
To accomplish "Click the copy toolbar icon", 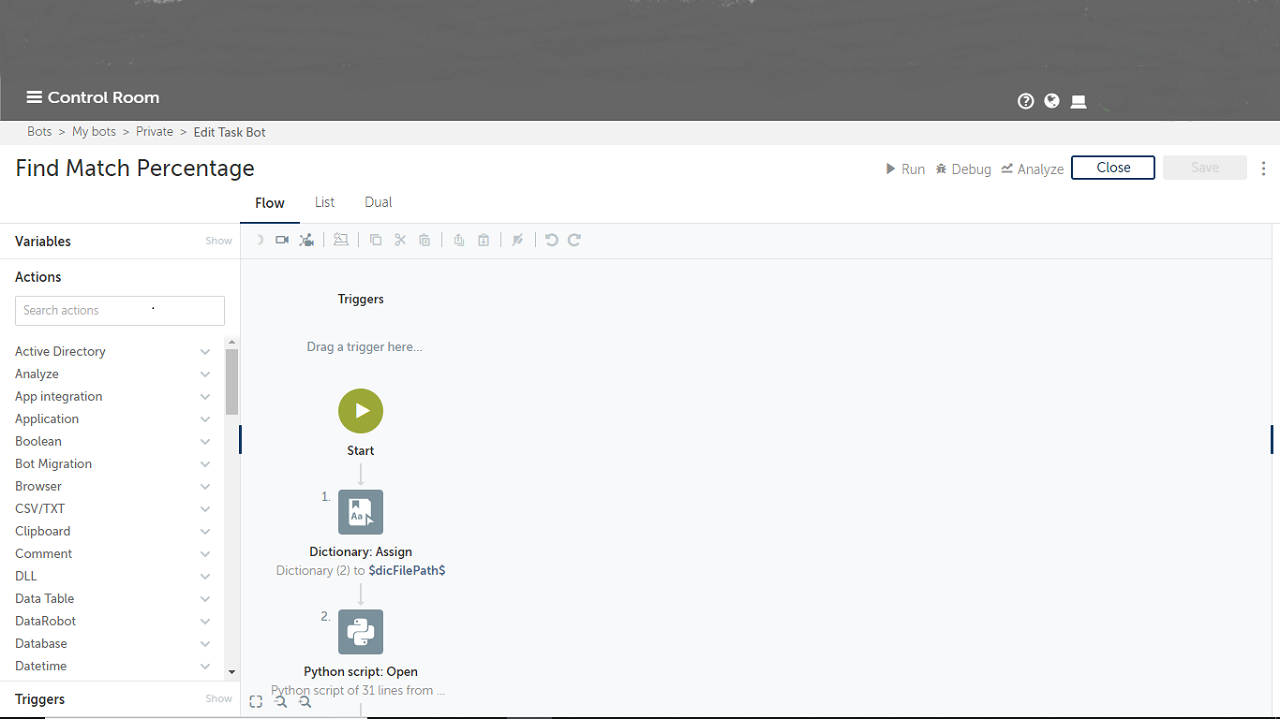I will pyautogui.click(x=376, y=240).
